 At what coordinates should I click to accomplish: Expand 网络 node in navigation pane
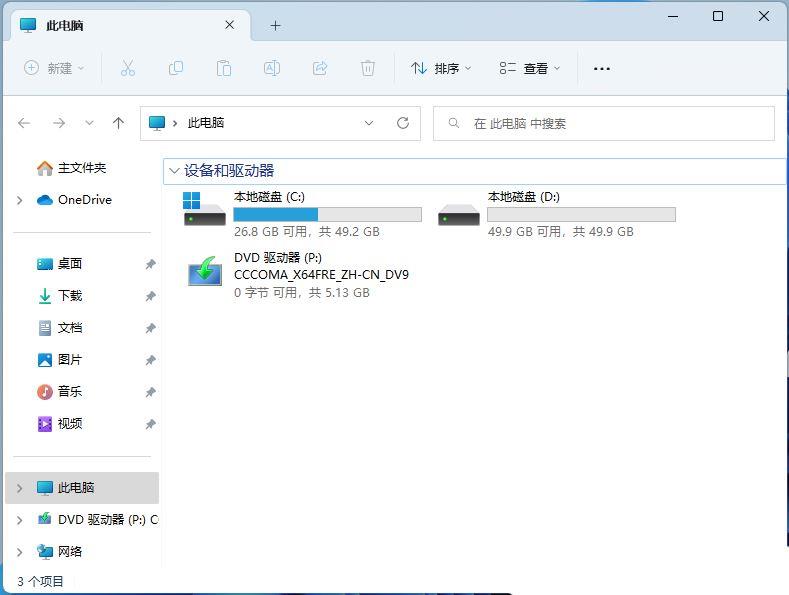coord(20,552)
